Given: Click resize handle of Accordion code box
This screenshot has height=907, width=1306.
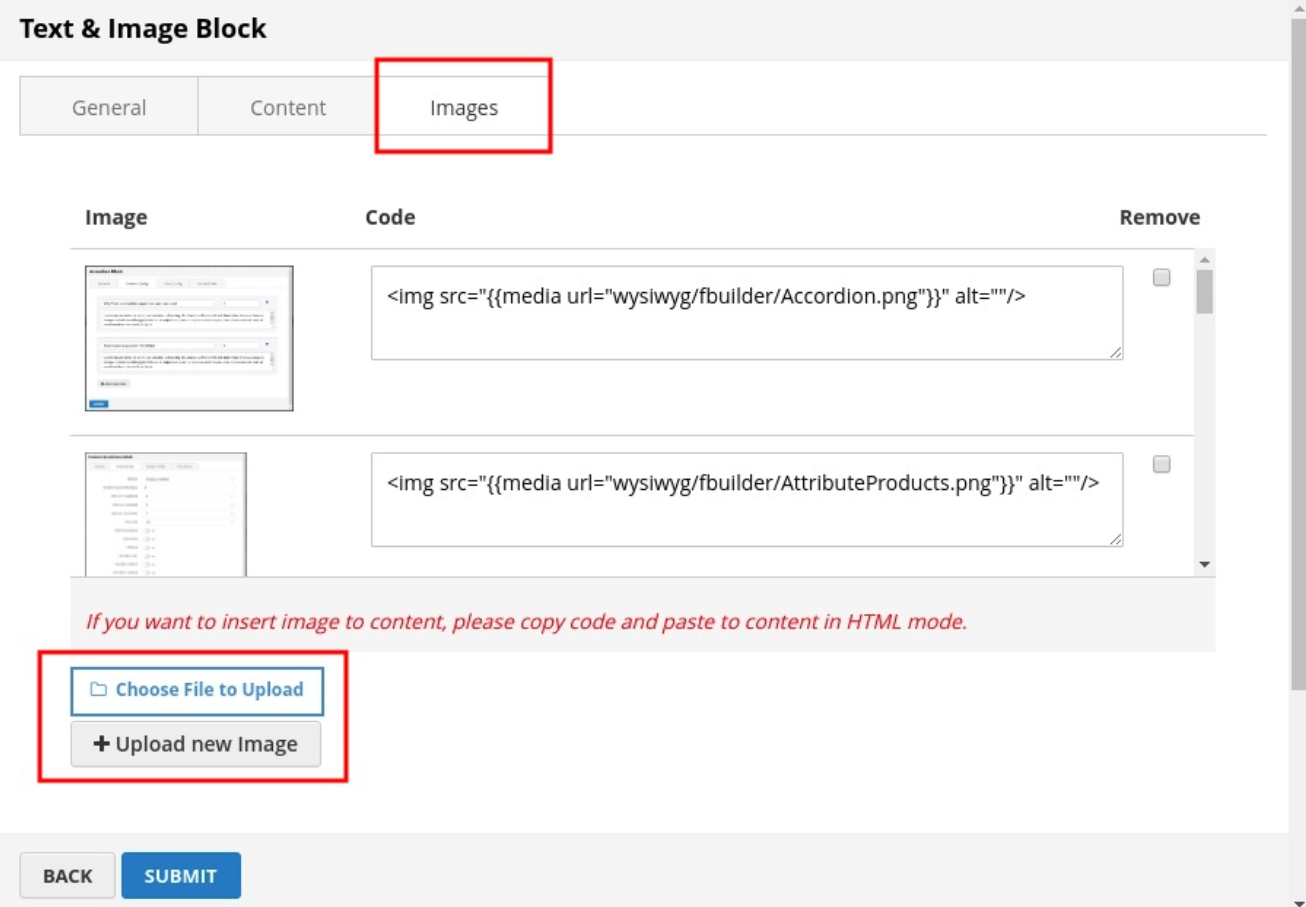Looking at the screenshot, I should click(1115, 352).
